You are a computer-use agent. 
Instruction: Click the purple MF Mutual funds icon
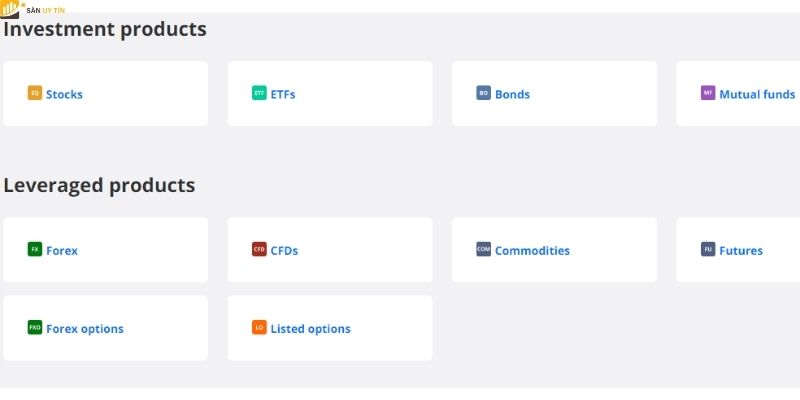(x=708, y=93)
